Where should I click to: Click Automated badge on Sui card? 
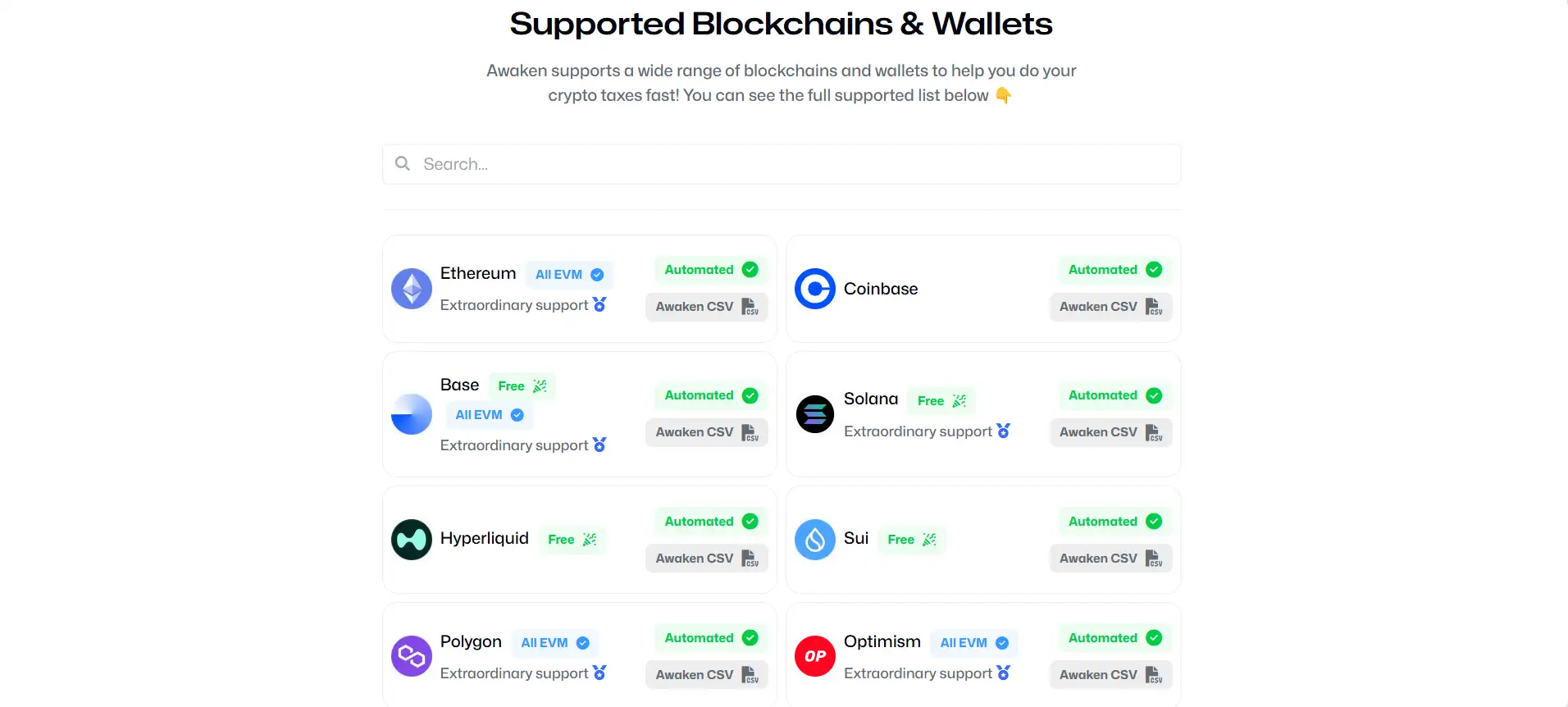point(1114,522)
